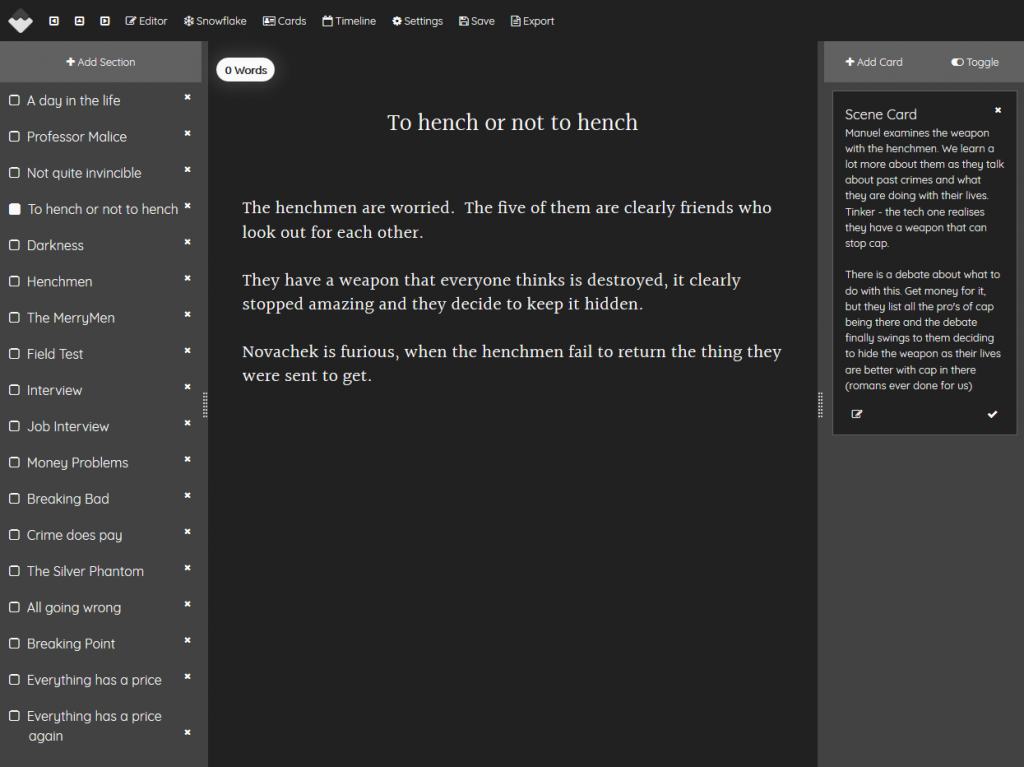Grab the left sidebar resize handle
Image resolution: width=1024 pixels, height=767 pixels.
[x=205, y=404]
